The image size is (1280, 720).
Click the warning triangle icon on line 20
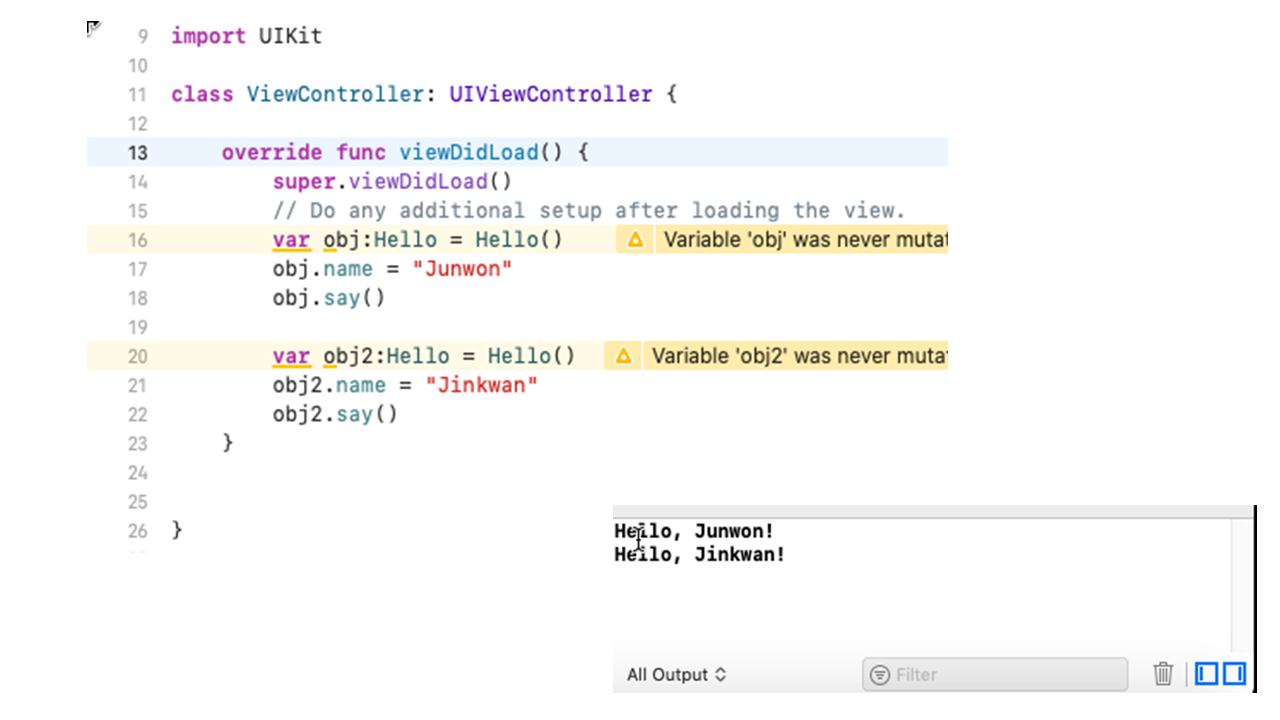pos(623,356)
